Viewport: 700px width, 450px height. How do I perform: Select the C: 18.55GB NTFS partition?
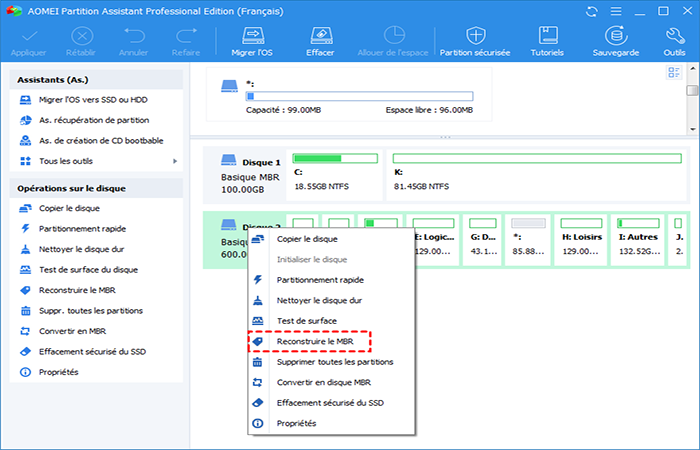click(x=334, y=171)
